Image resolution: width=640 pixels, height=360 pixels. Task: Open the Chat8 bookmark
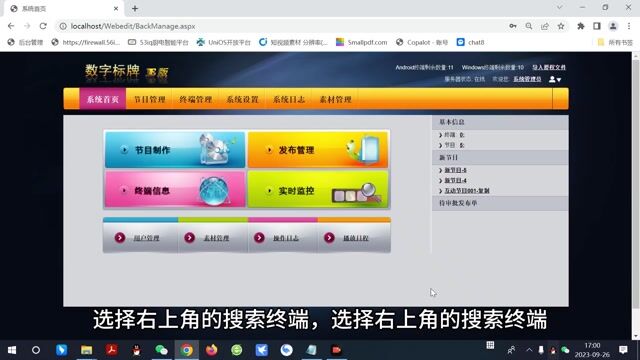pos(471,42)
